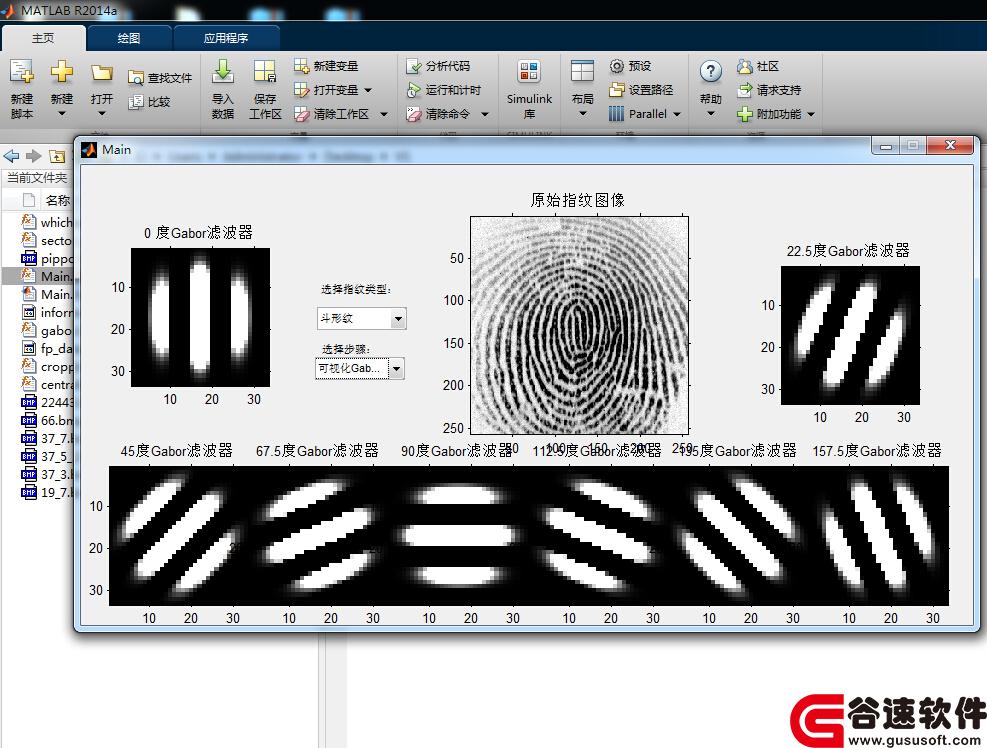Select the cropping file in list
987x748 pixels.
click(38, 366)
